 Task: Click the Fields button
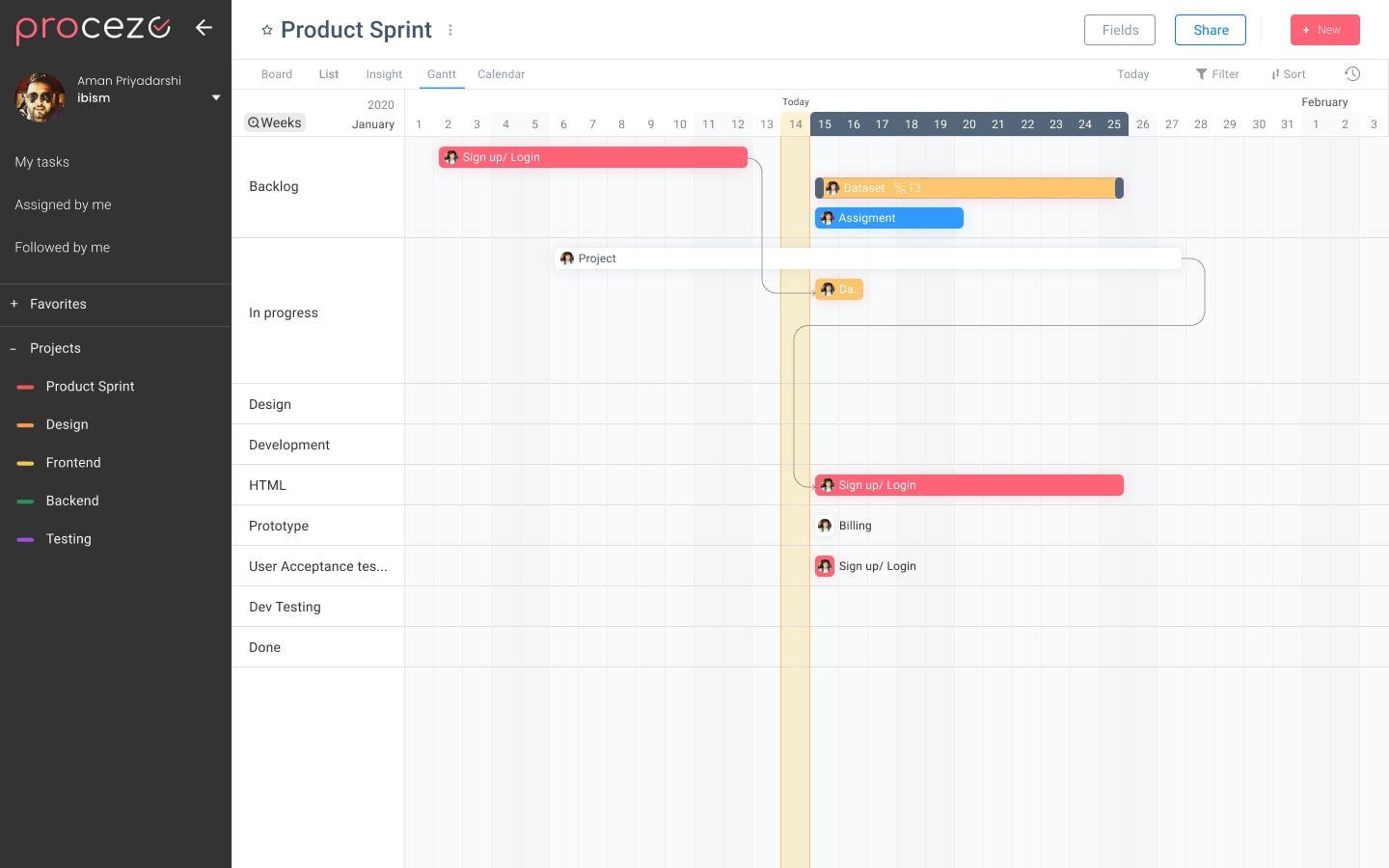pyautogui.click(x=1119, y=30)
